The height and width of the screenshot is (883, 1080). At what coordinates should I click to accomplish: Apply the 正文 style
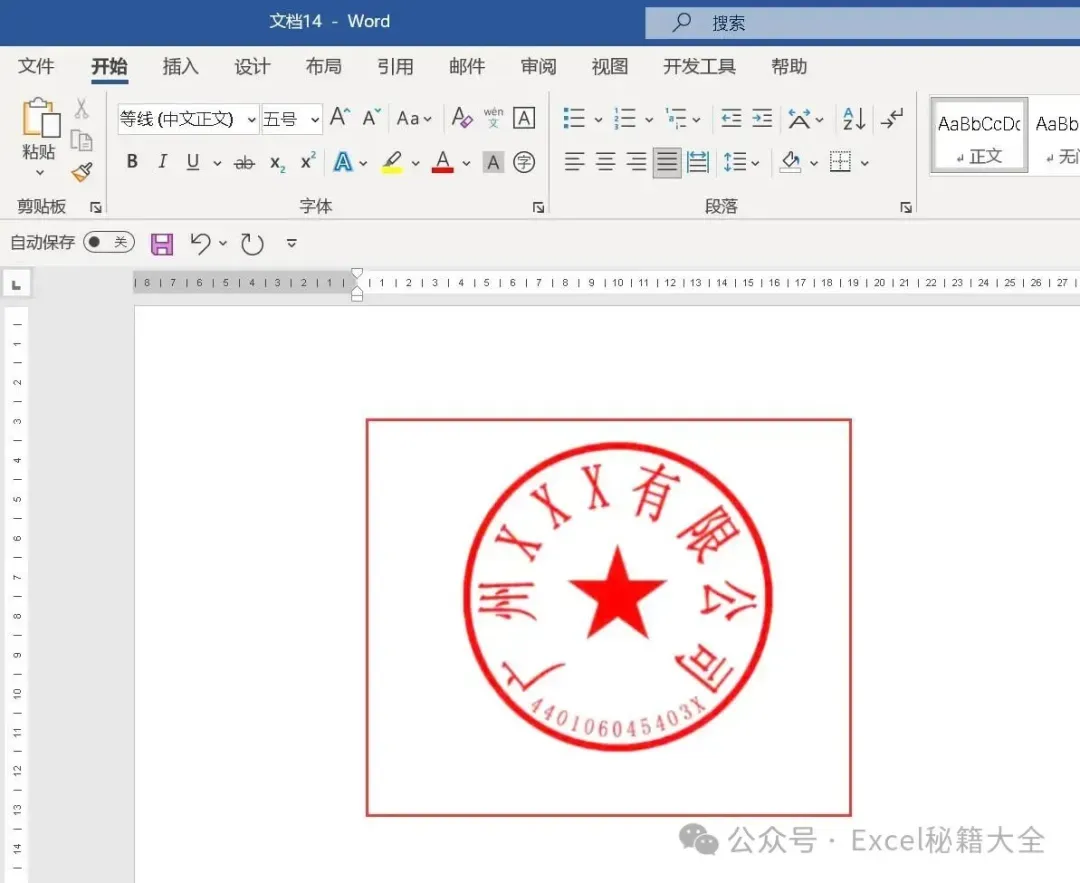pyautogui.click(x=979, y=135)
